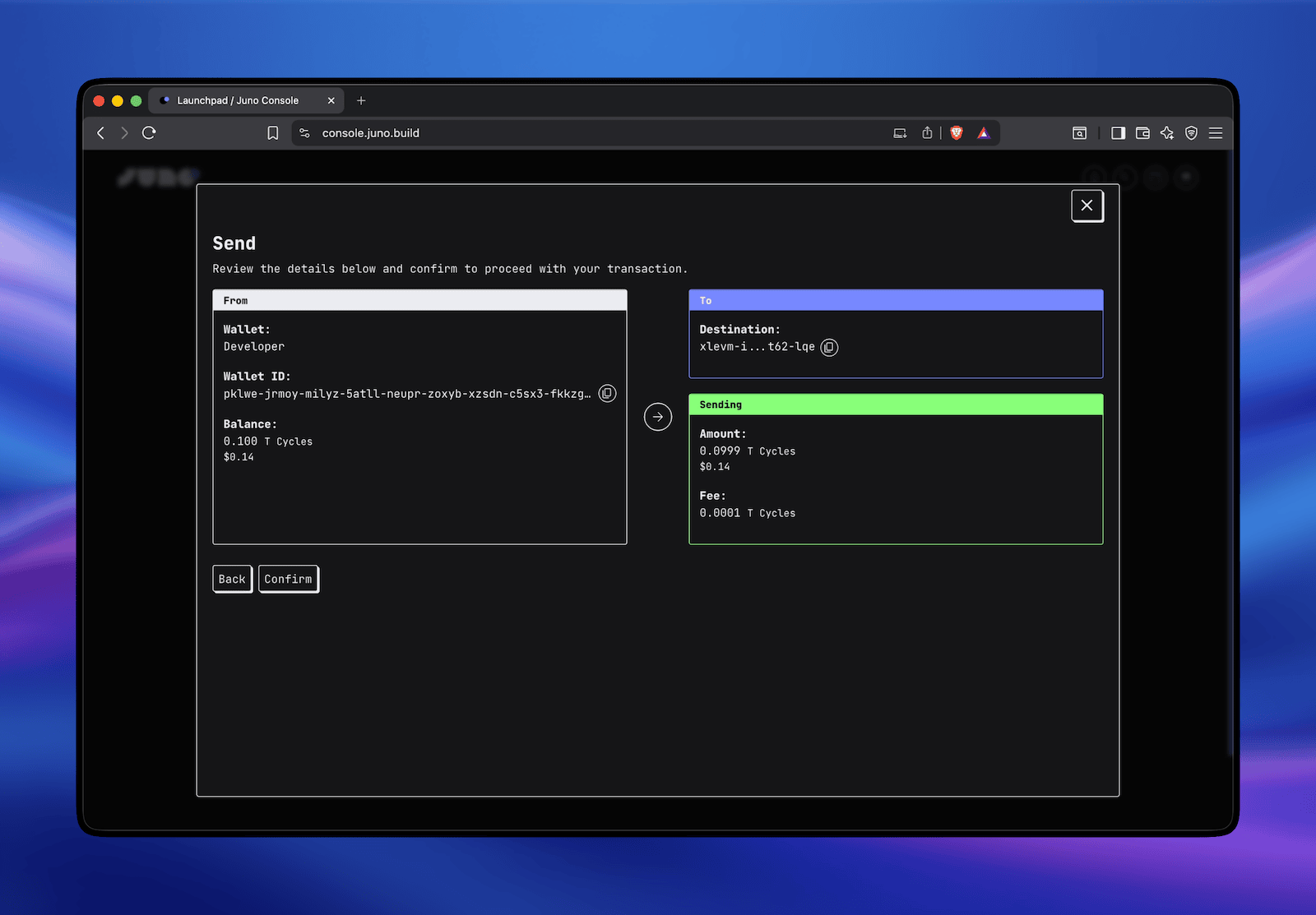Open Brave Rewards
Image resolution: width=1316 pixels, height=915 pixels.
[x=983, y=132]
